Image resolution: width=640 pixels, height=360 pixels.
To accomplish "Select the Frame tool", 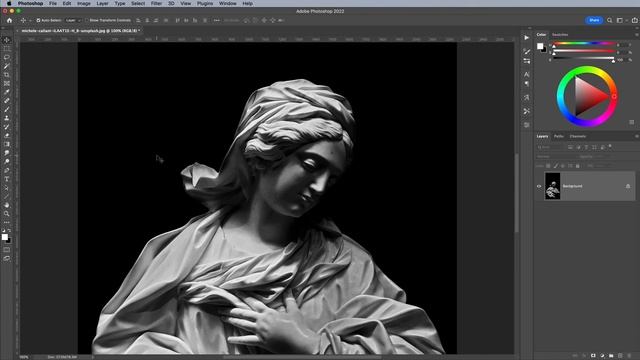I will point(7,83).
